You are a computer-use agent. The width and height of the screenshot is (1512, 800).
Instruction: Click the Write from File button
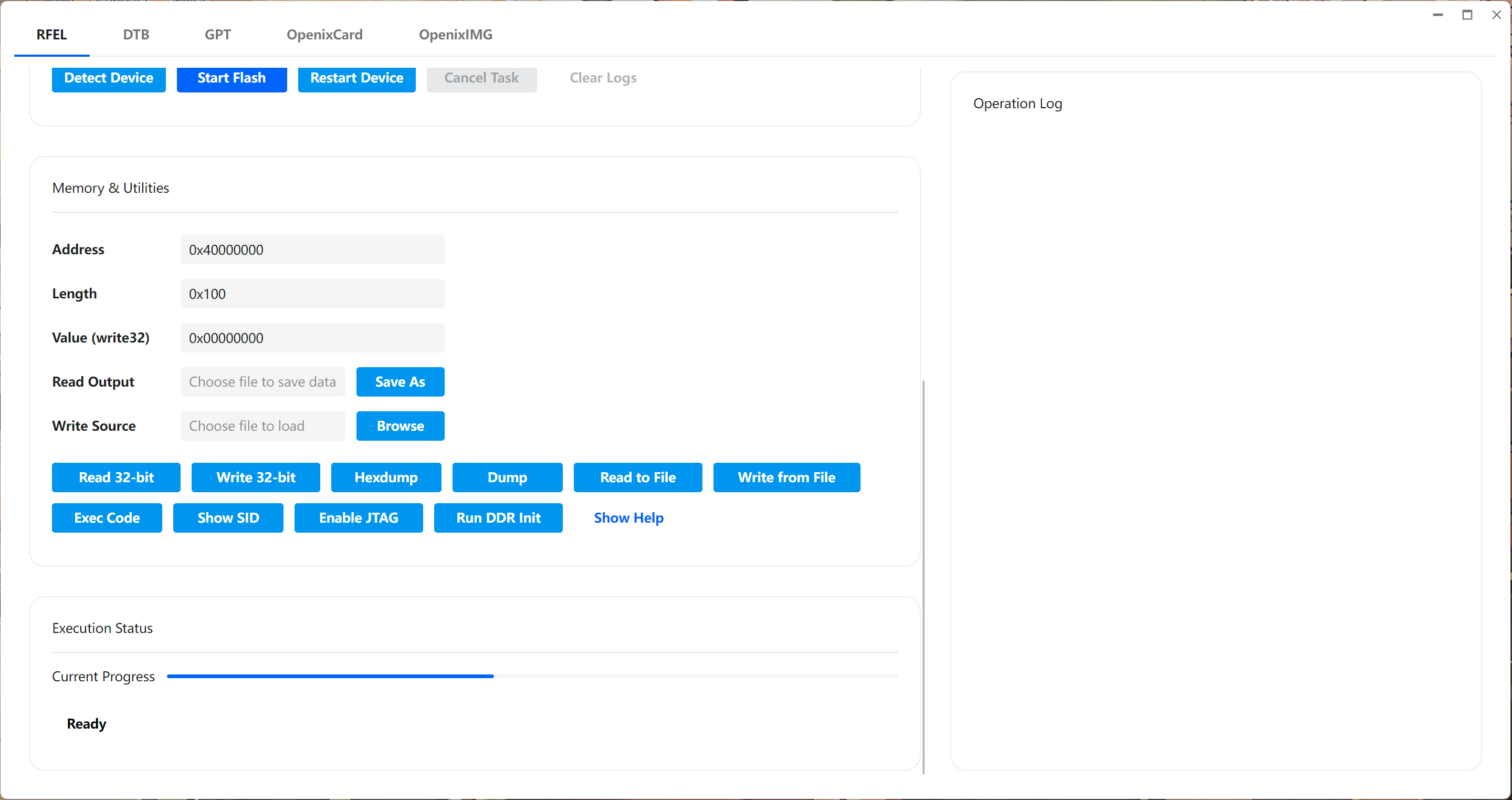786,477
